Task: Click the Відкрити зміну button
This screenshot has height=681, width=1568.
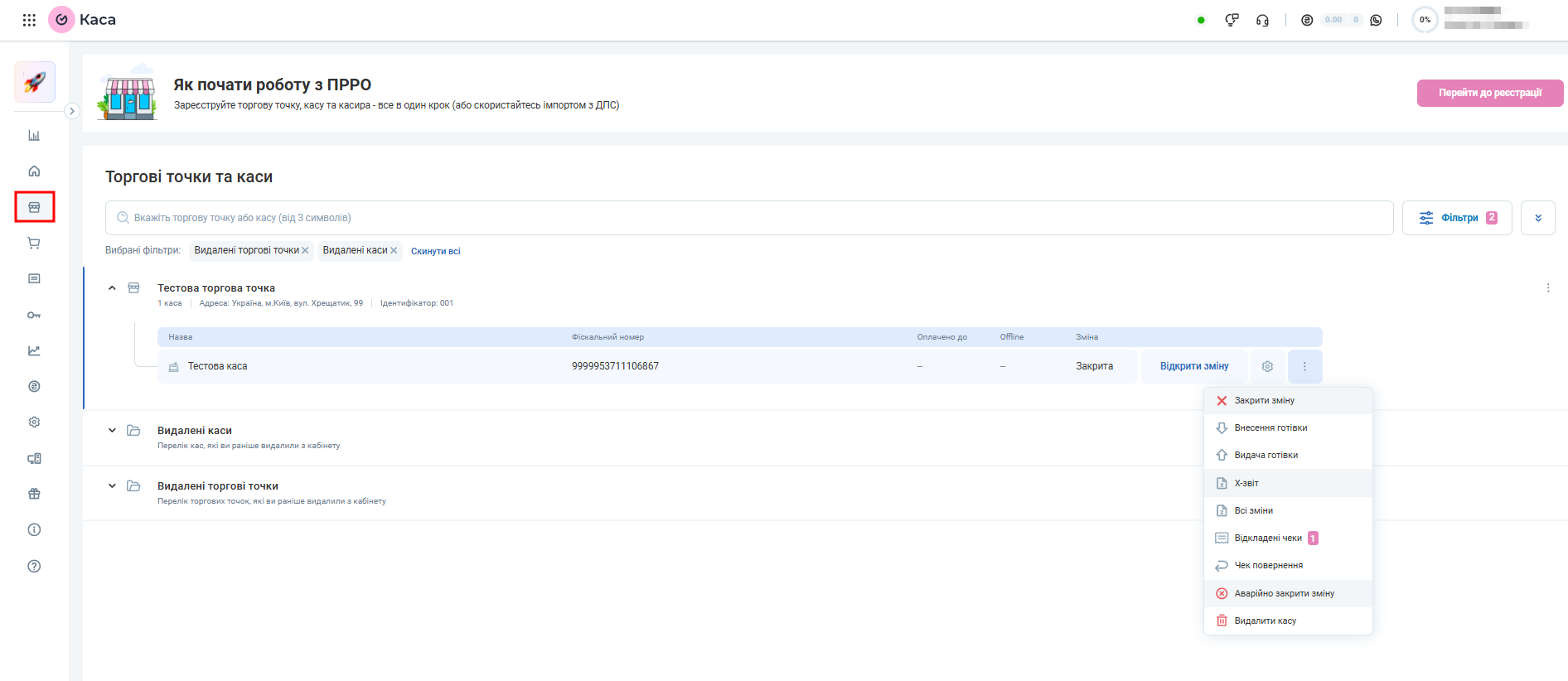Action: (x=1194, y=366)
